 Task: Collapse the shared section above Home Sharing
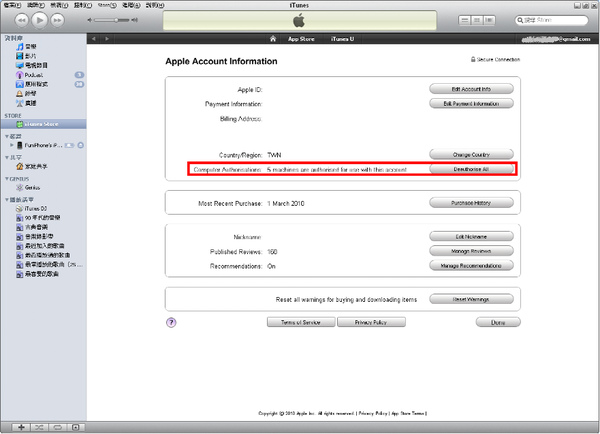point(7,157)
